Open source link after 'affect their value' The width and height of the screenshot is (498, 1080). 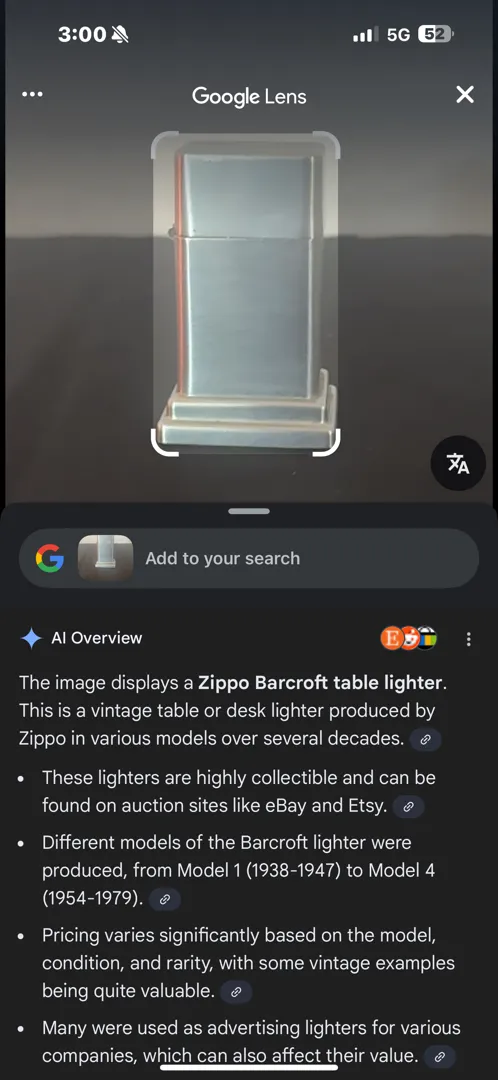tap(439, 1057)
